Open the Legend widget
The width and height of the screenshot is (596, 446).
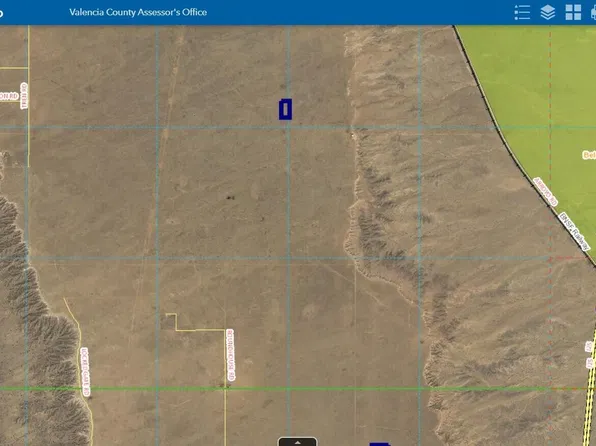(x=522, y=12)
